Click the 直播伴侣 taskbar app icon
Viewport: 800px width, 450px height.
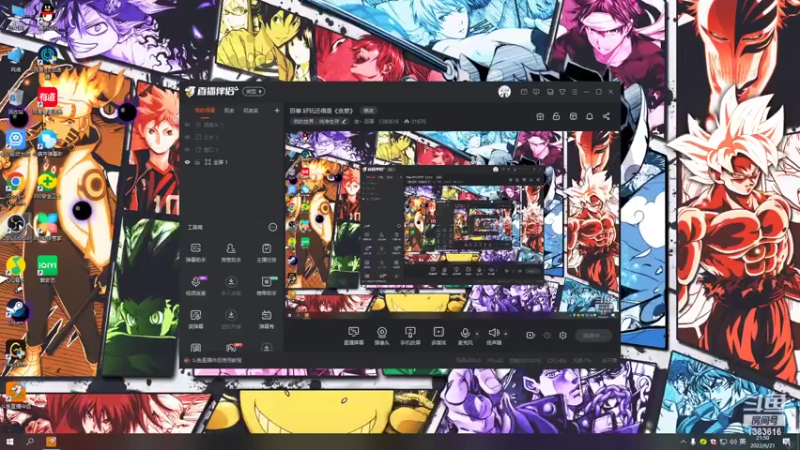(51, 441)
